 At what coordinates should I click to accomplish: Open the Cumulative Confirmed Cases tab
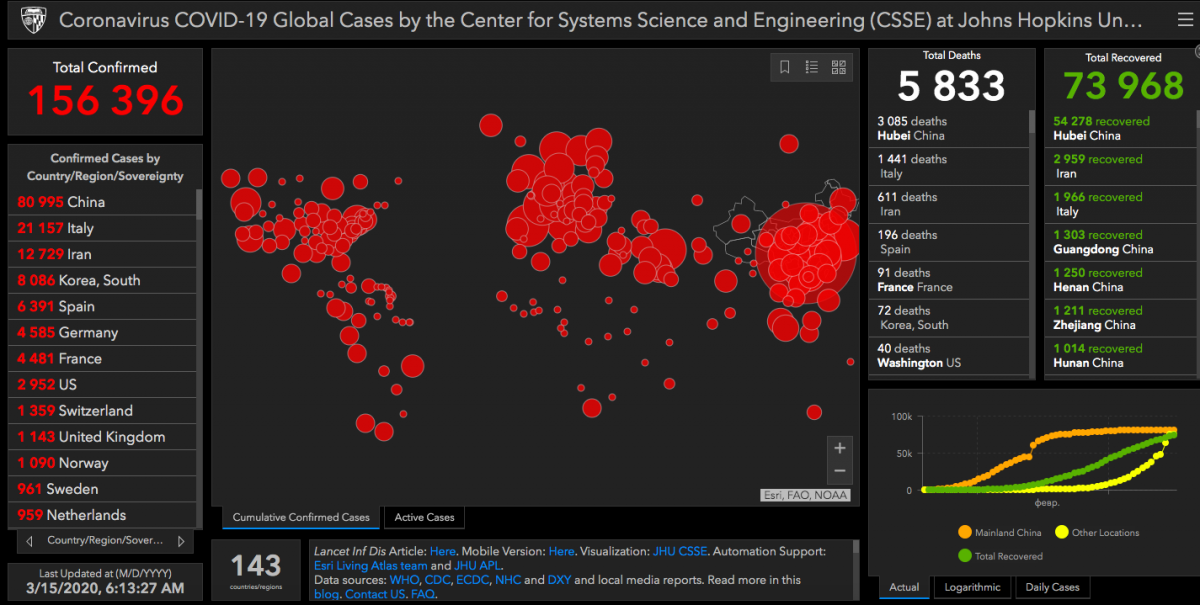click(300, 517)
